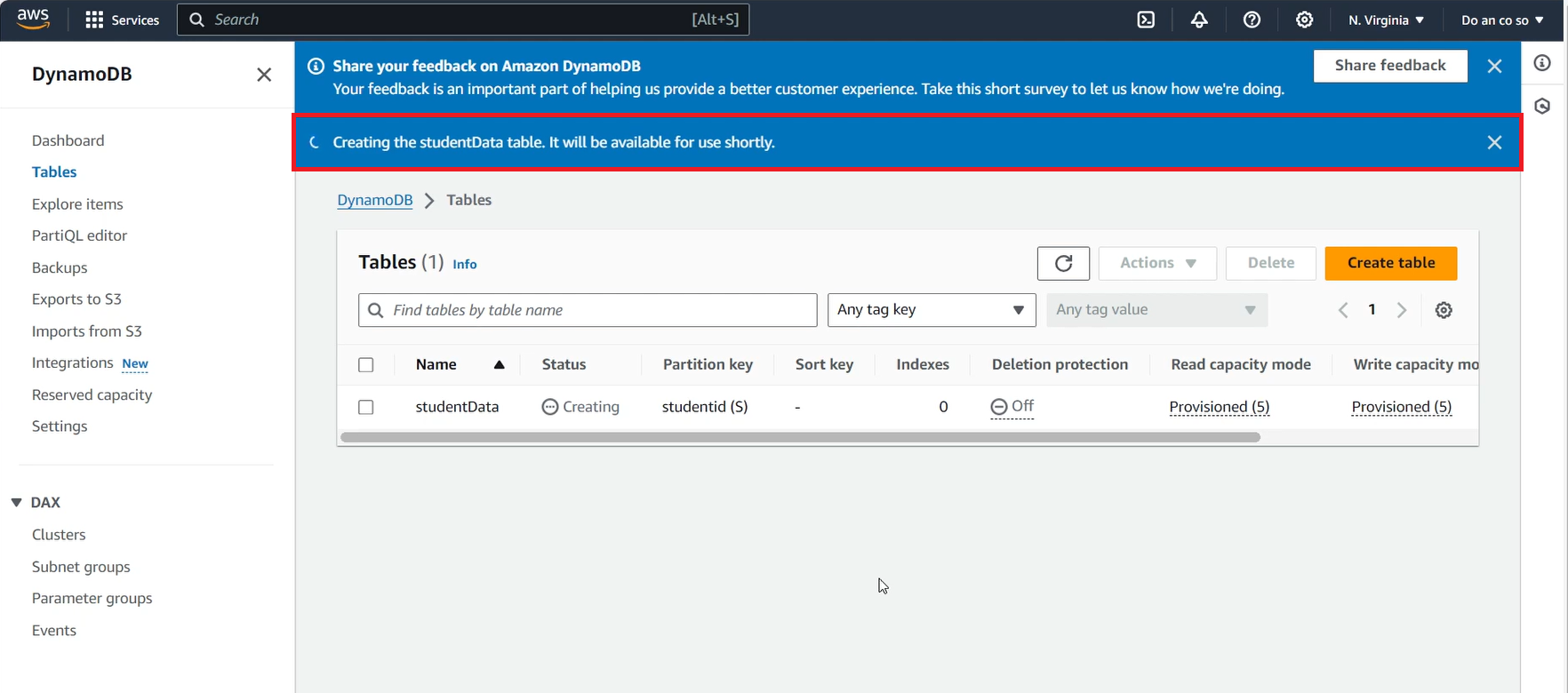This screenshot has width=1568, height=693.
Task: Open the Services grid menu
Action: click(94, 20)
